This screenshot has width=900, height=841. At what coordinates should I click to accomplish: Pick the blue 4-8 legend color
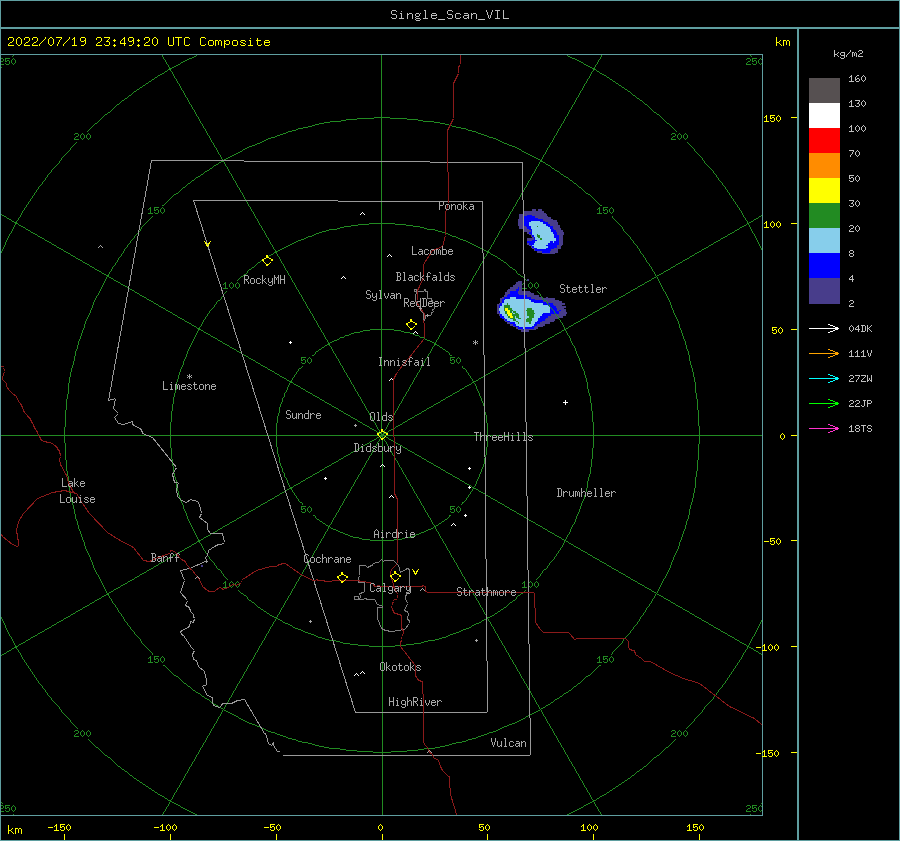824,266
